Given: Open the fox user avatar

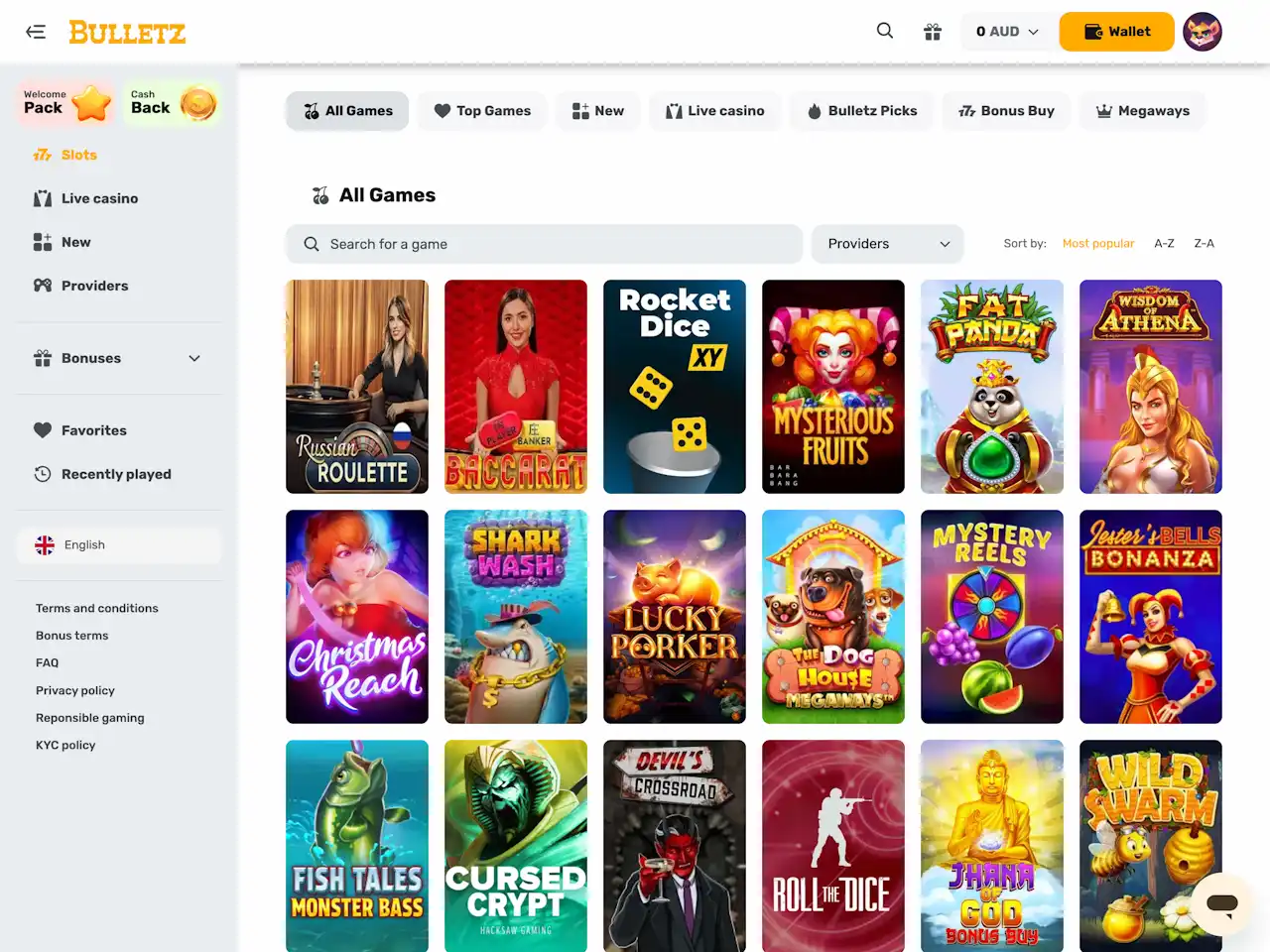Looking at the screenshot, I should point(1203,32).
